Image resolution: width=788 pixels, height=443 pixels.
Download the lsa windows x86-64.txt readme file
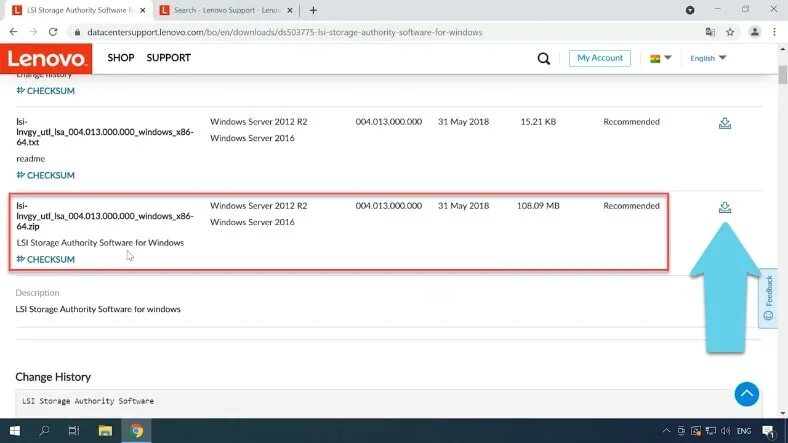(x=725, y=123)
